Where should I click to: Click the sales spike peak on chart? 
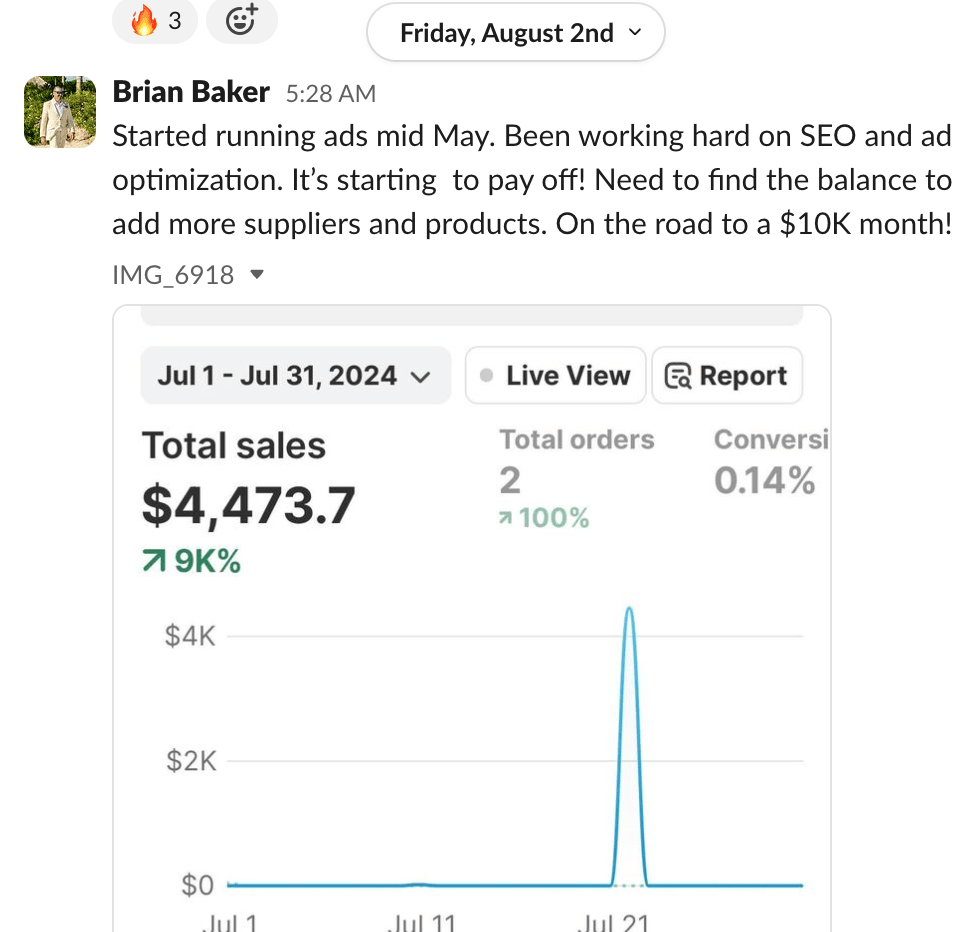pos(629,609)
